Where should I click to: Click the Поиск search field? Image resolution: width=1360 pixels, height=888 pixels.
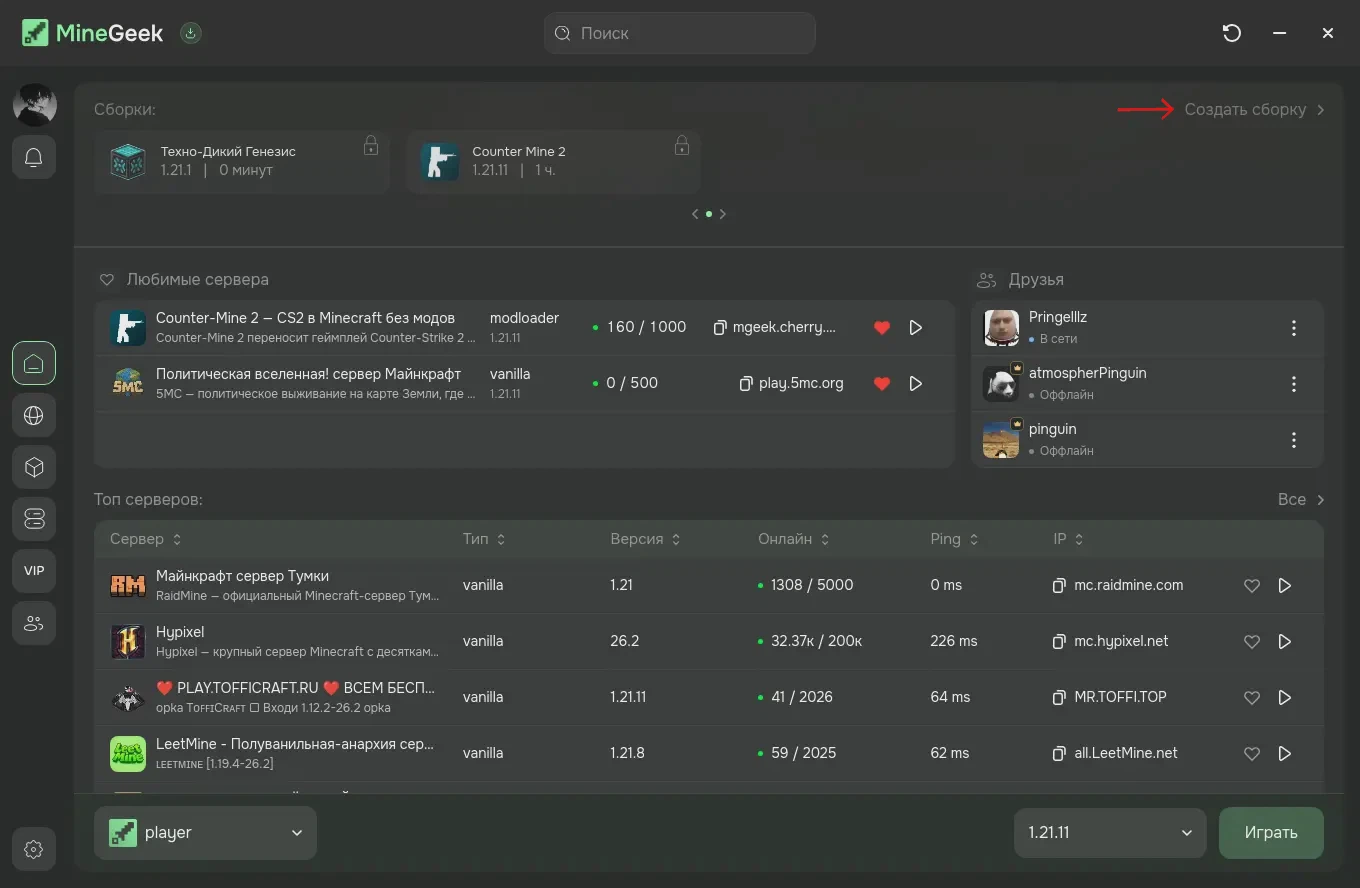[680, 33]
